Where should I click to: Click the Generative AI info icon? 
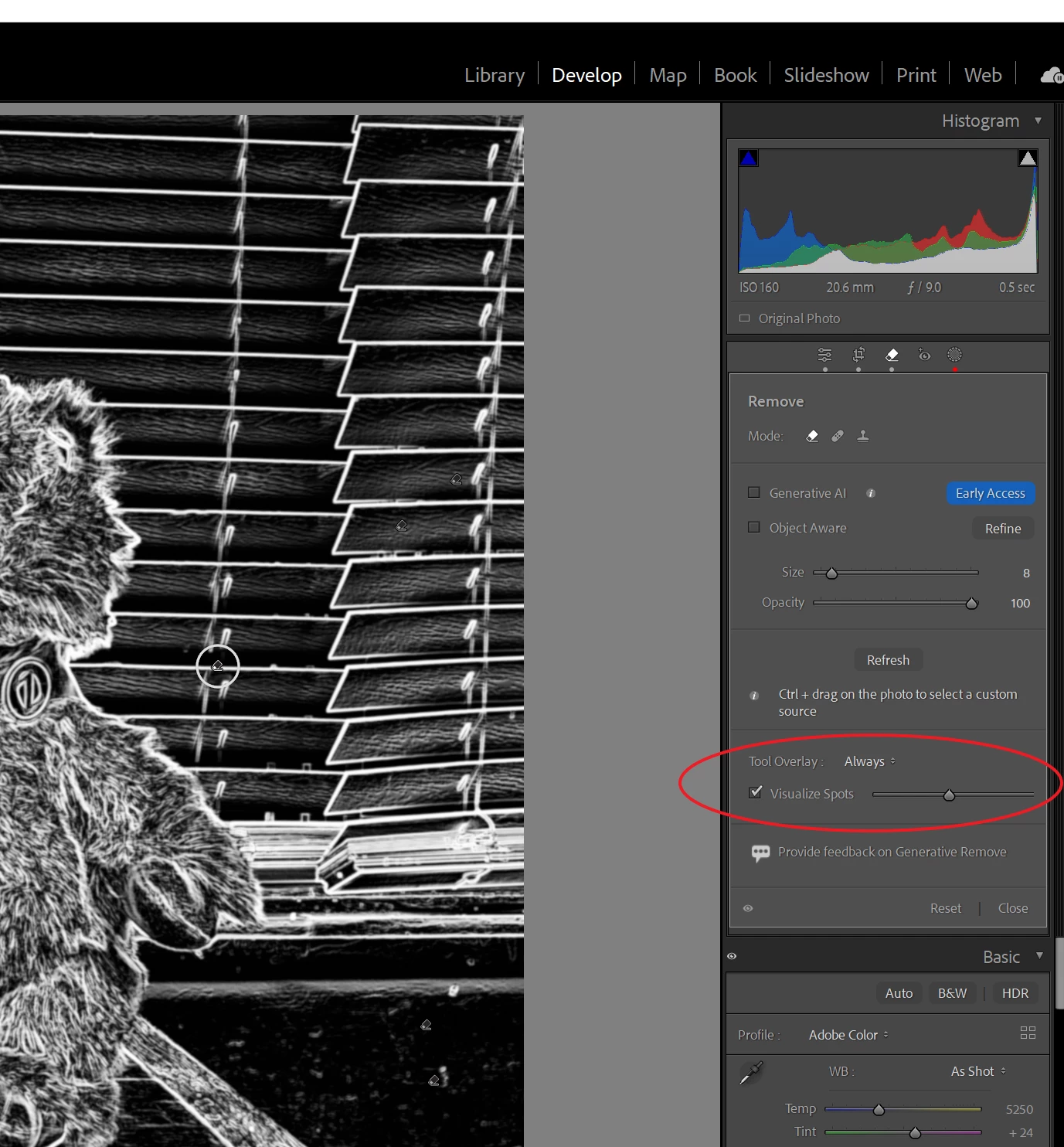point(871,493)
